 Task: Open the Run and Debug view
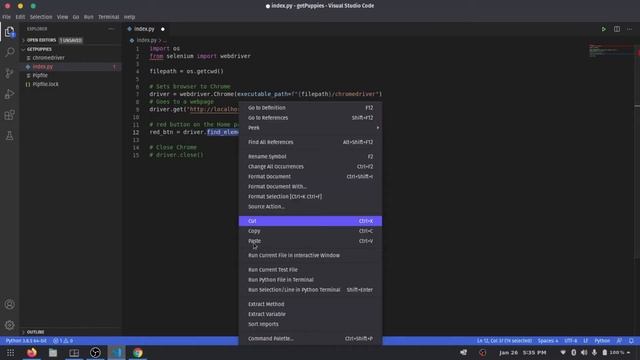pyautogui.click(x=9, y=94)
